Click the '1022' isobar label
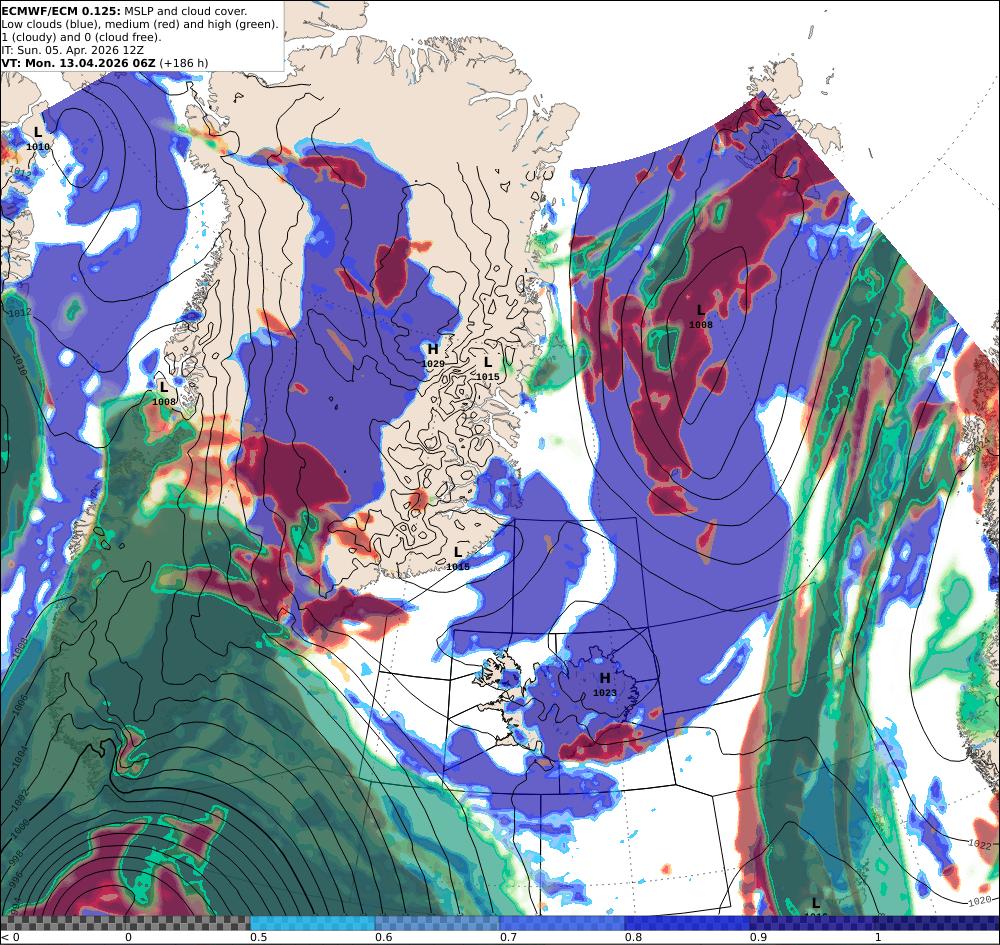Image resolution: width=1000 pixels, height=945 pixels. [980, 844]
